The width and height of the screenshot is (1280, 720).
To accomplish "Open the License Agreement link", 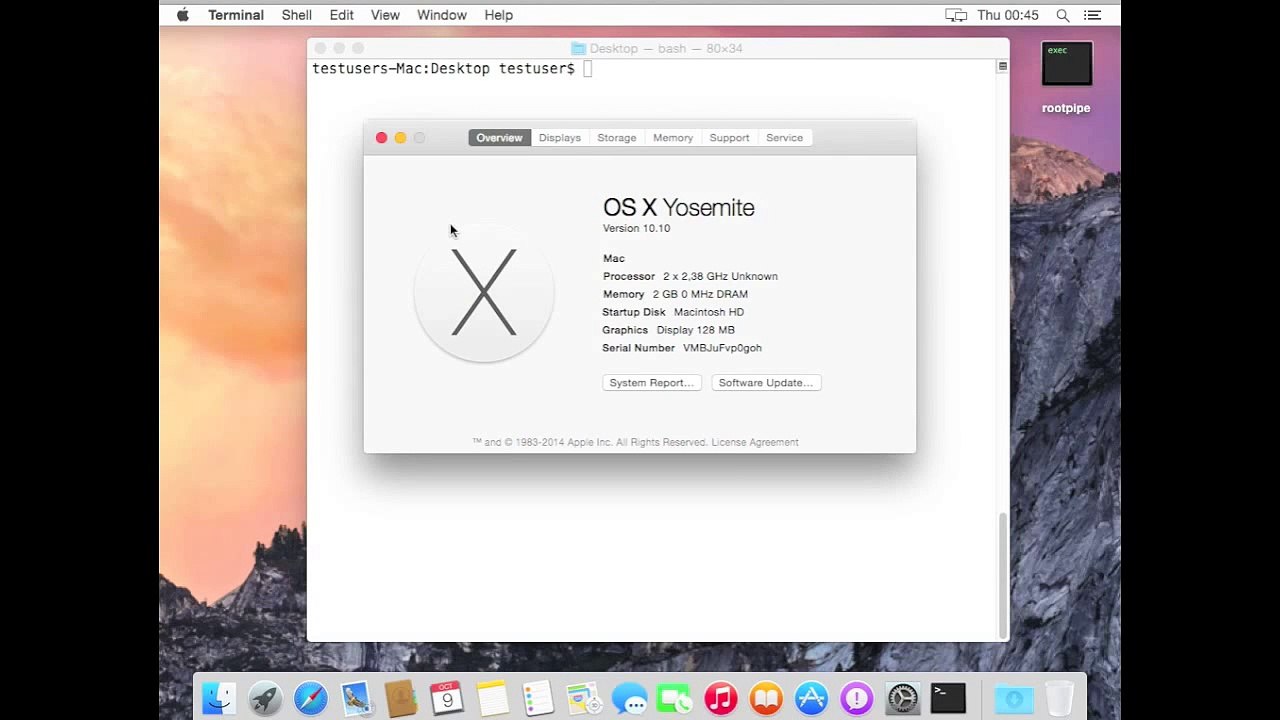I will point(755,442).
